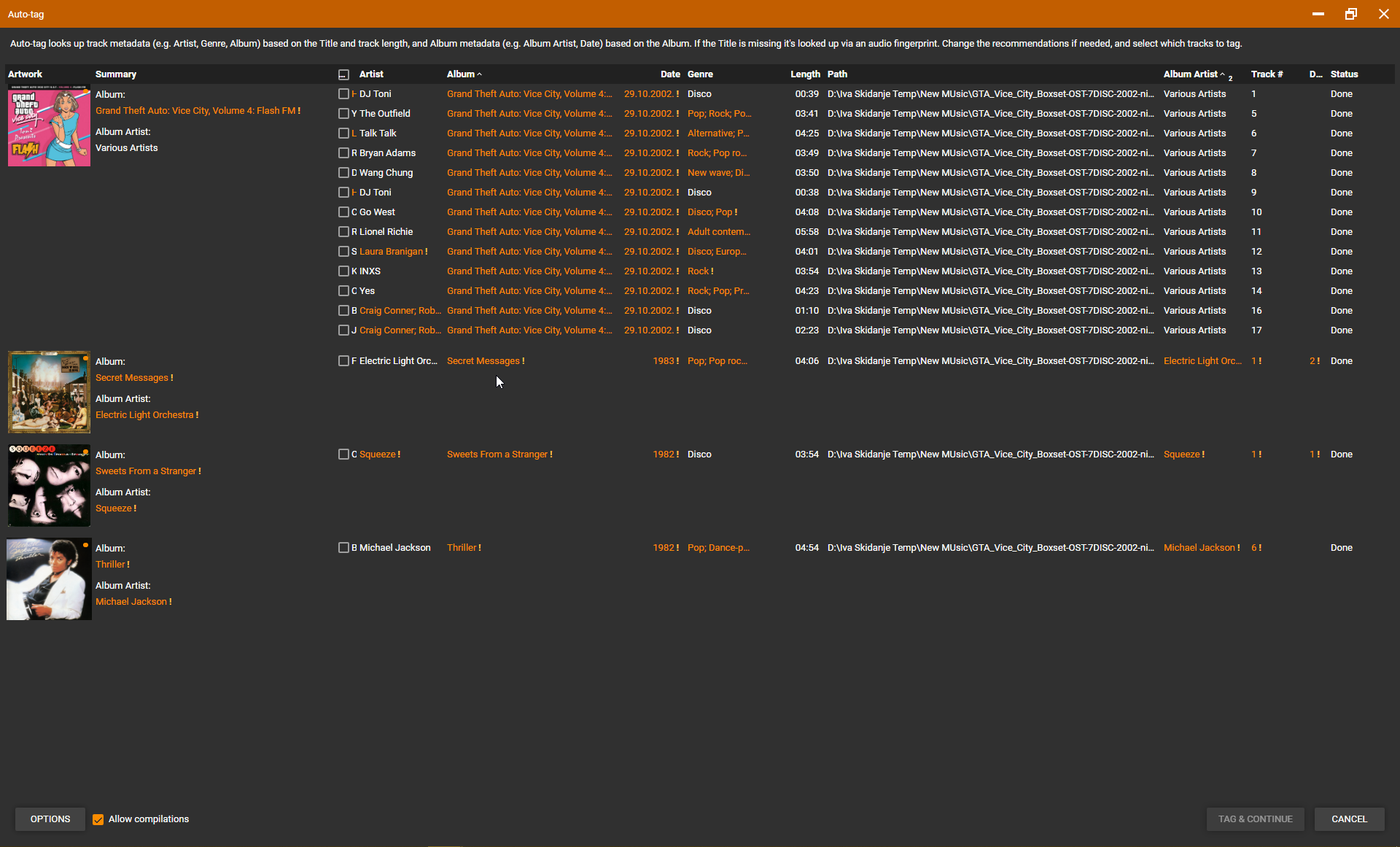
Task: Open the OPTIONS button
Action: [x=50, y=819]
